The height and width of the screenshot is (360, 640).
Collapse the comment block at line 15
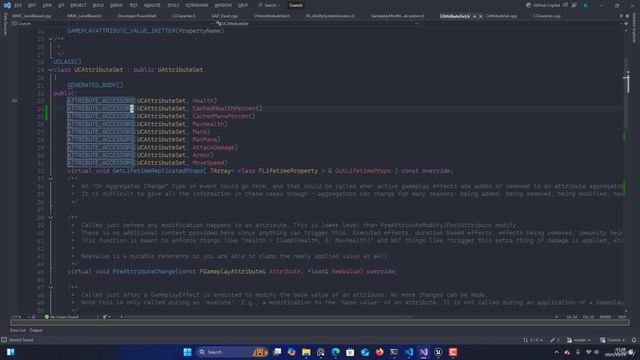tap(51, 39)
